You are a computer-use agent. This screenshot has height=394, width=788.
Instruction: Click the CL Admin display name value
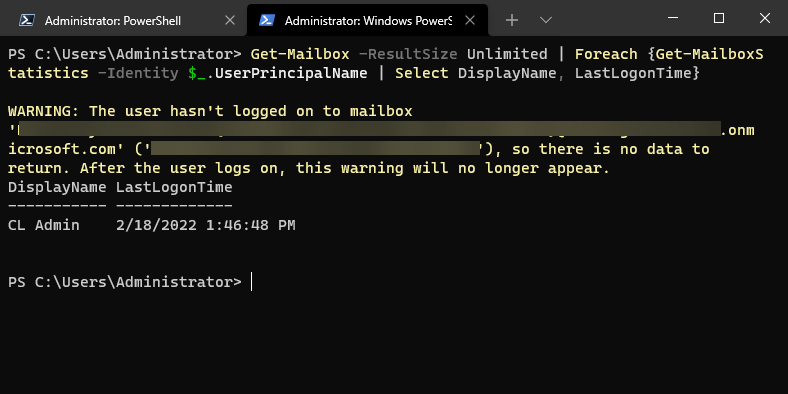pos(44,225)
